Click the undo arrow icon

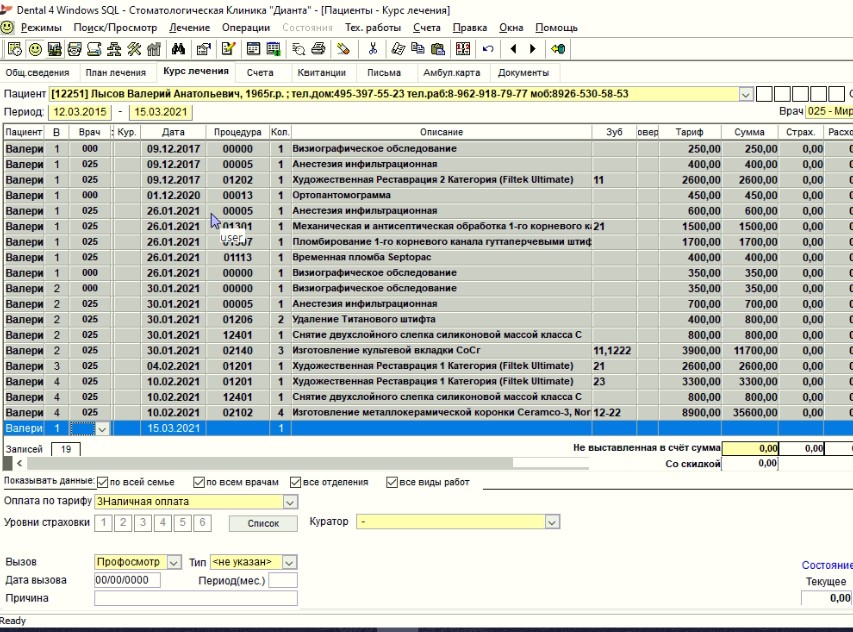click(488, 48)
